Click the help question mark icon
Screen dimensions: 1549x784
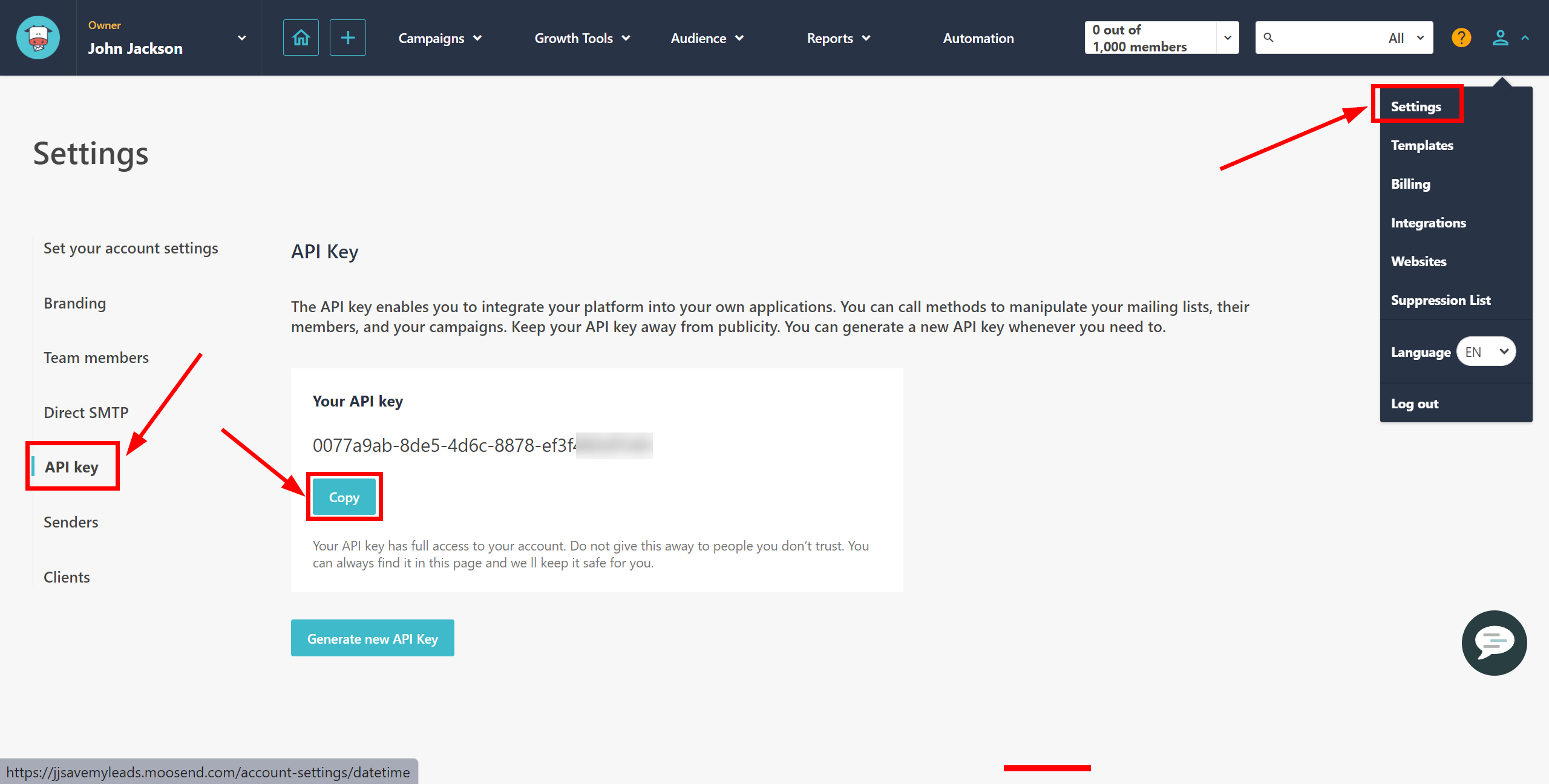(x=1461, y=38)
